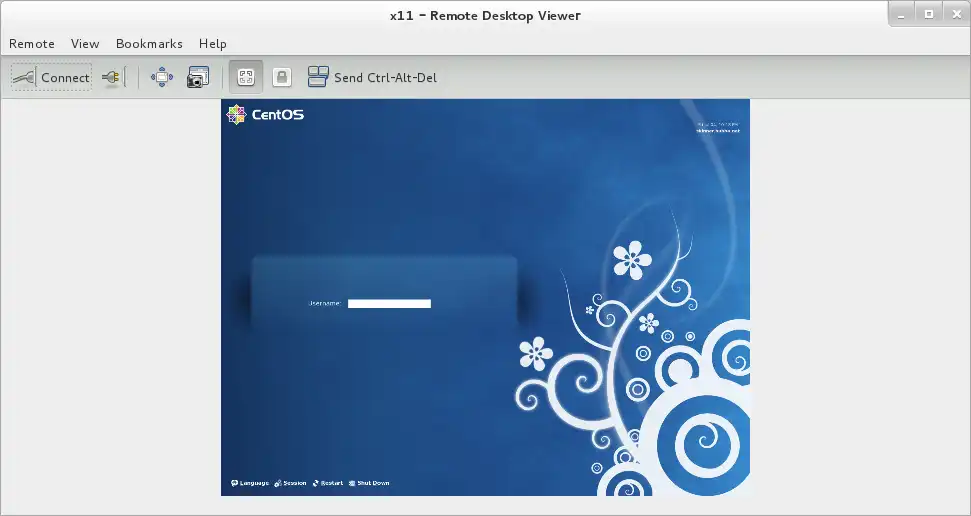Viewport: 971px width, 516px height.
Task: Click the disconnect plug icon
Action: pyautogui.click(x=113, y=77)
